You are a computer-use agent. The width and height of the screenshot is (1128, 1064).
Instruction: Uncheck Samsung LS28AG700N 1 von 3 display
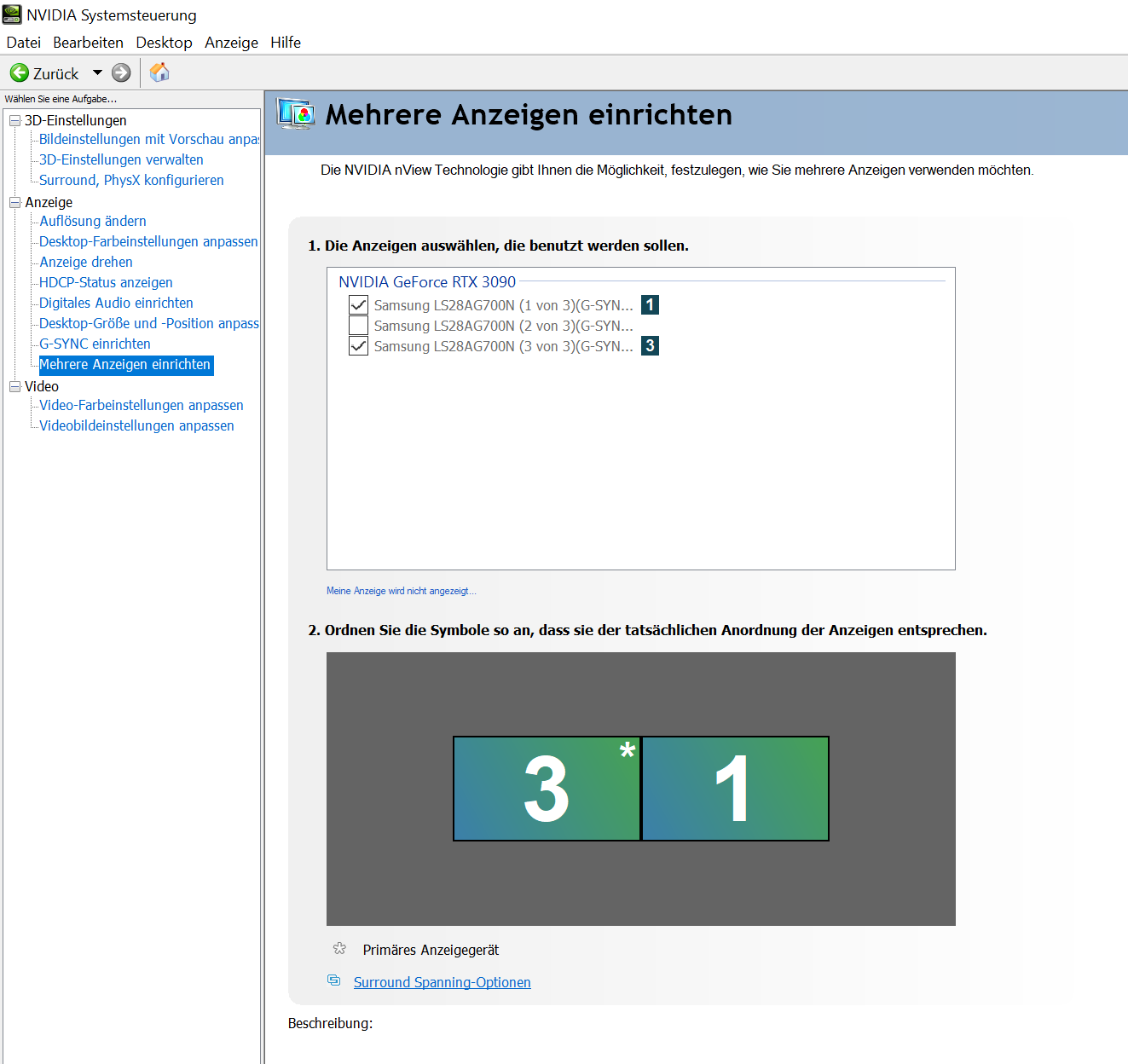pos(359,305)
